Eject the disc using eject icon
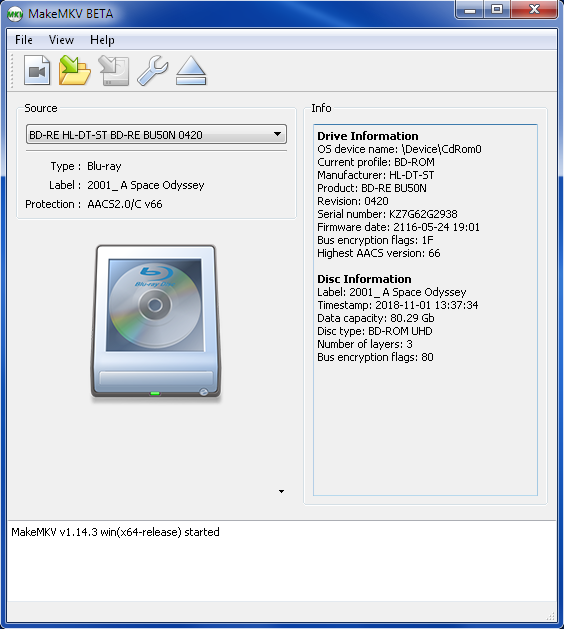 (191, 71)
